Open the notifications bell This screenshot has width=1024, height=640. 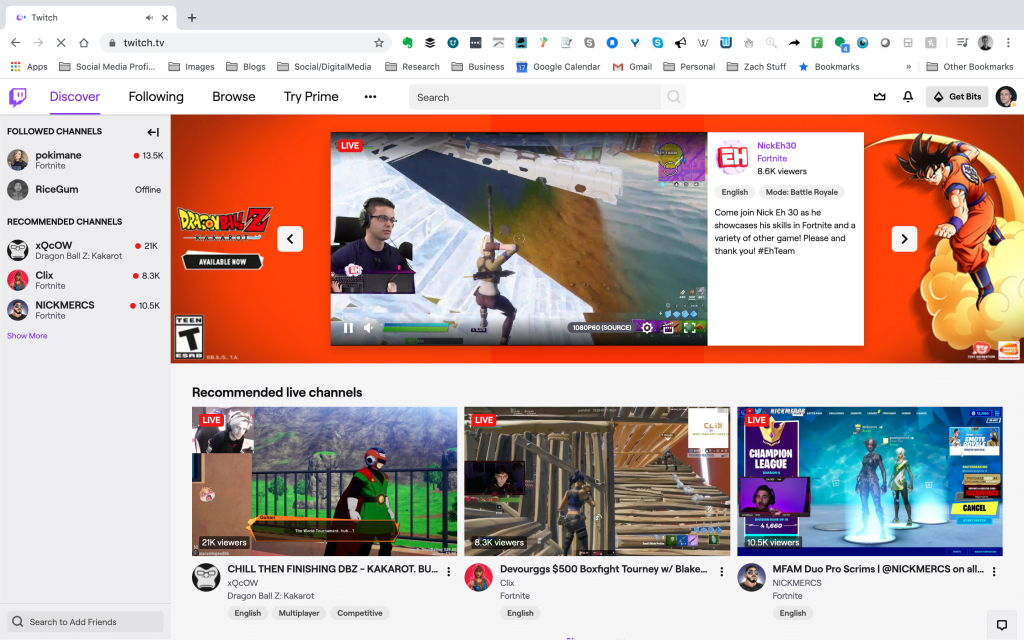[908, 97]
